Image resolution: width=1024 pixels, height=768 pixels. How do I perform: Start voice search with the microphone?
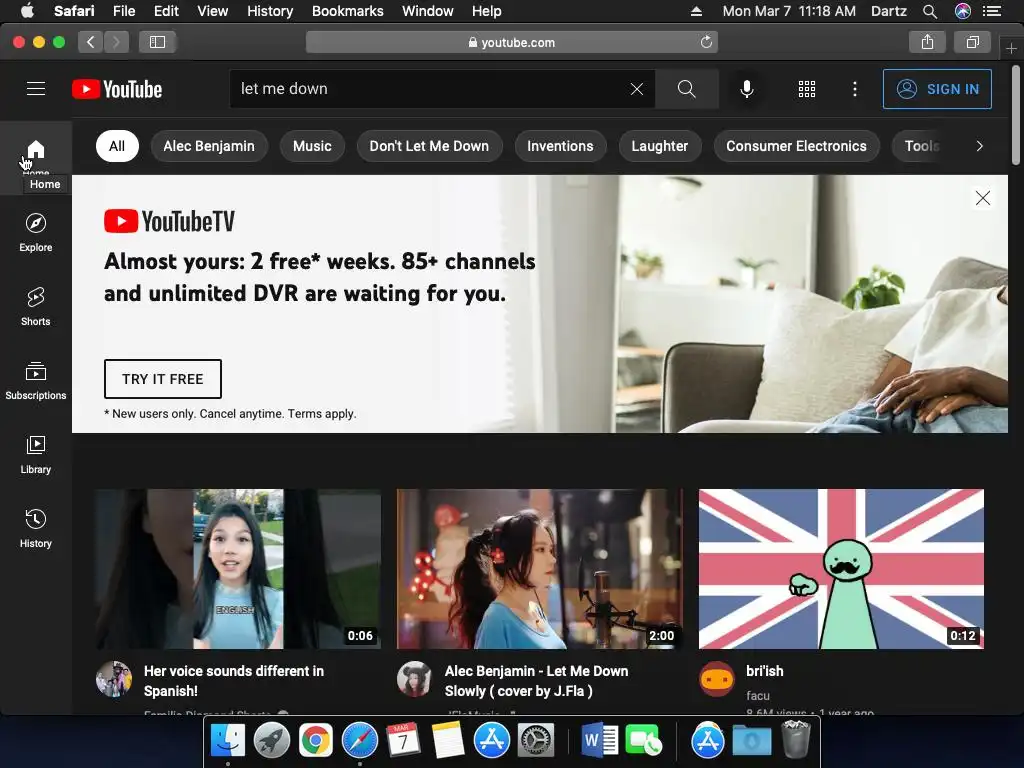tap(746, 89)
